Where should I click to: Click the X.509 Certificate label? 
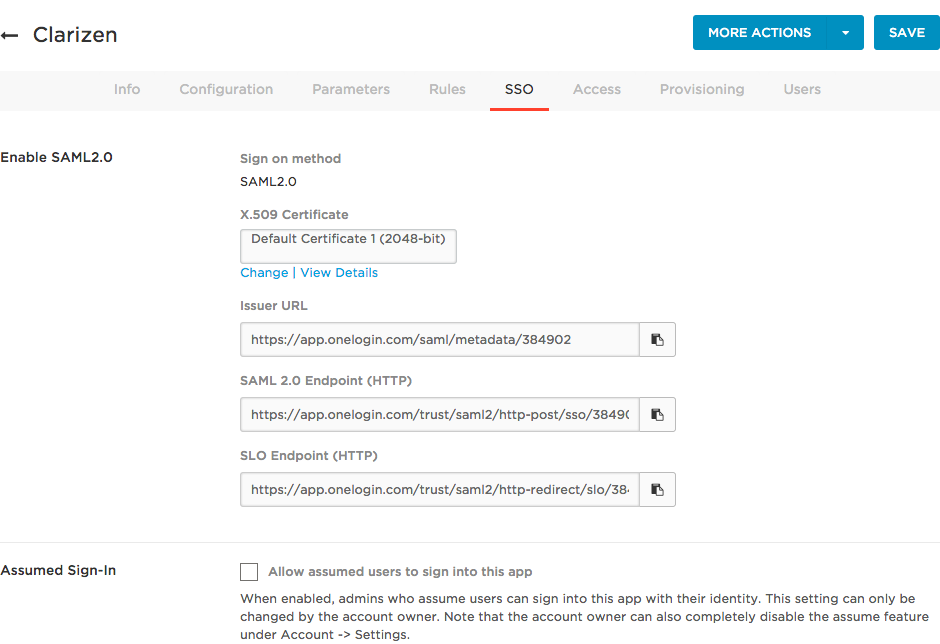294,215
